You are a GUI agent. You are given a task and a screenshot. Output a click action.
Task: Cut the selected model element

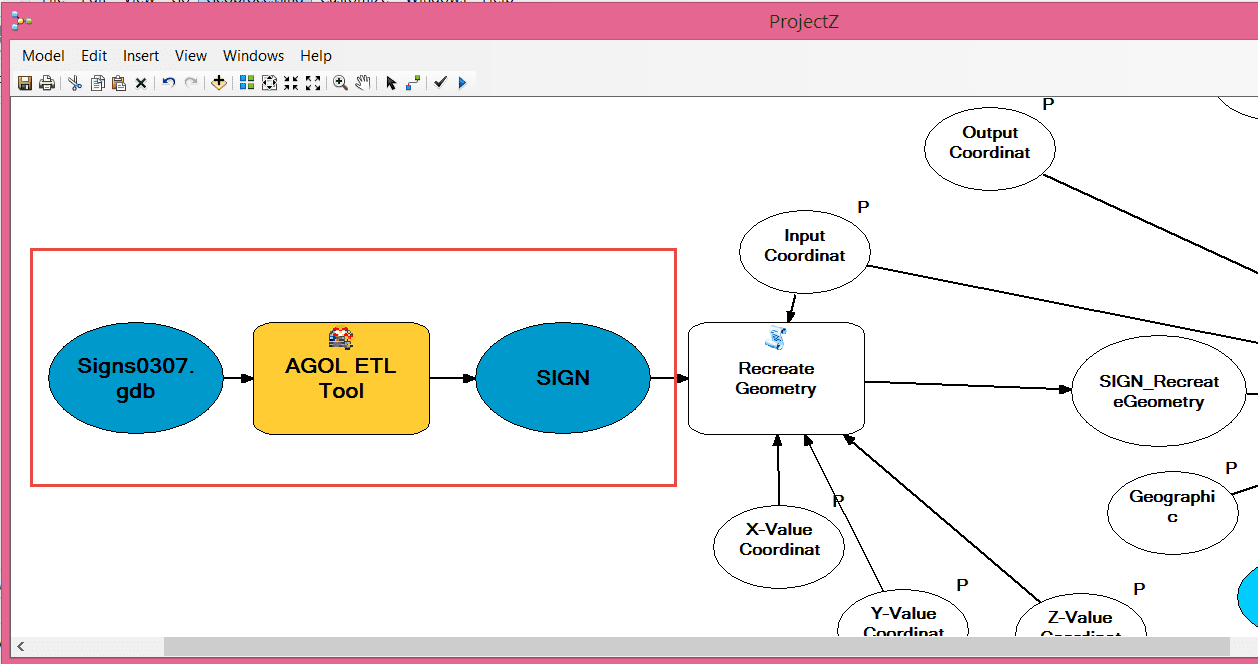point(75,83)
